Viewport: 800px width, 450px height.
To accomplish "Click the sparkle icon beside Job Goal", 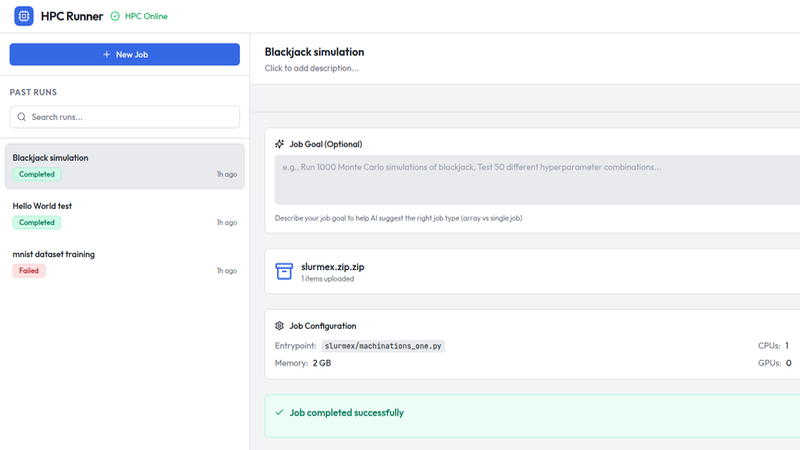I will pyautogui.click(x=280, y=144).
